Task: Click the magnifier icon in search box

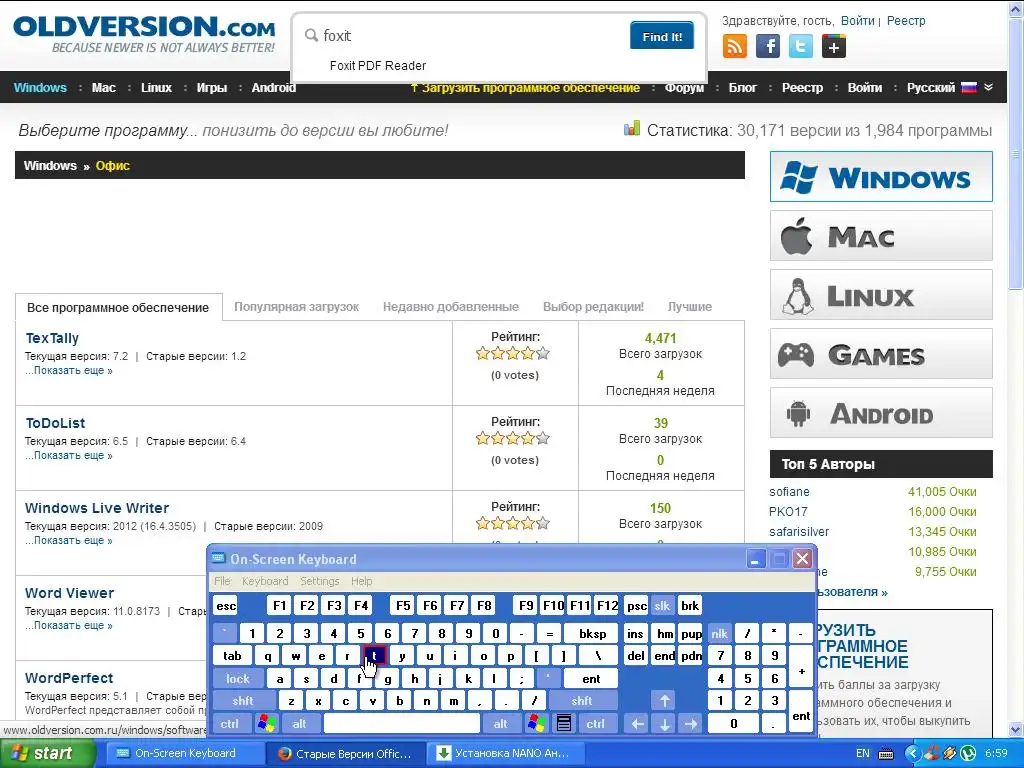Action: pos(312,35)
